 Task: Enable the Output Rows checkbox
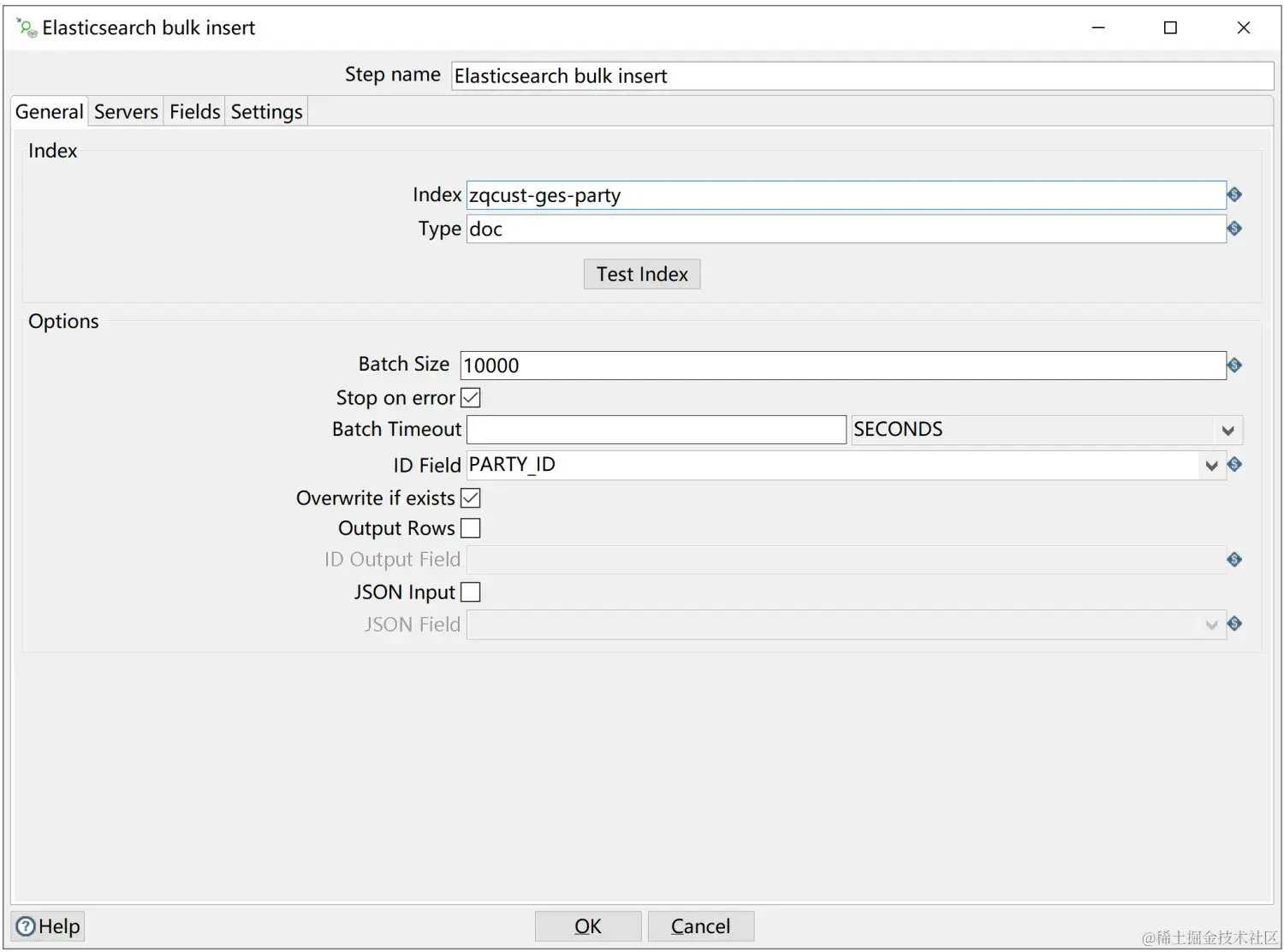coord(471,528)
